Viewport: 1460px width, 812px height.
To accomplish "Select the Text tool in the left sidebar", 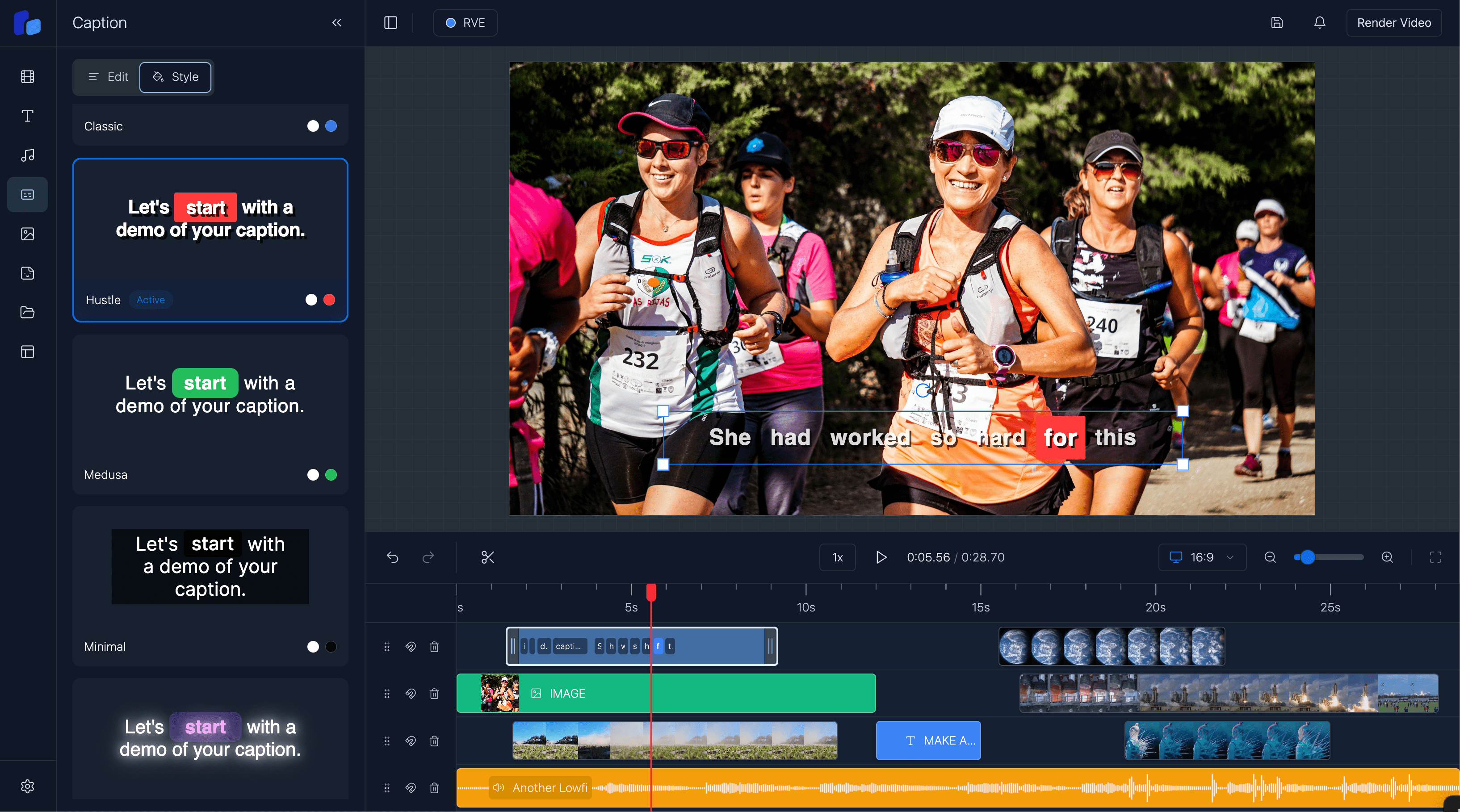I will (x=27, y=116).
